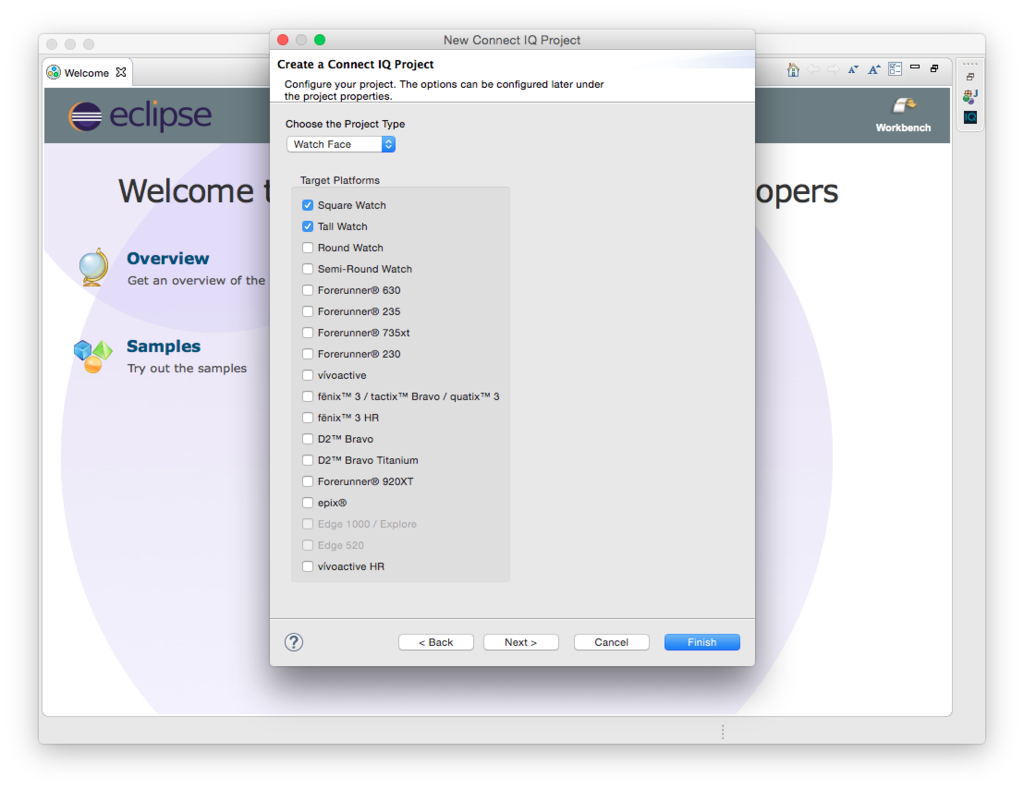Tick the fēnix 3 HR checkbox
Image resolution: width=1024 pixels, height=790 pixels.
point(308,418)
